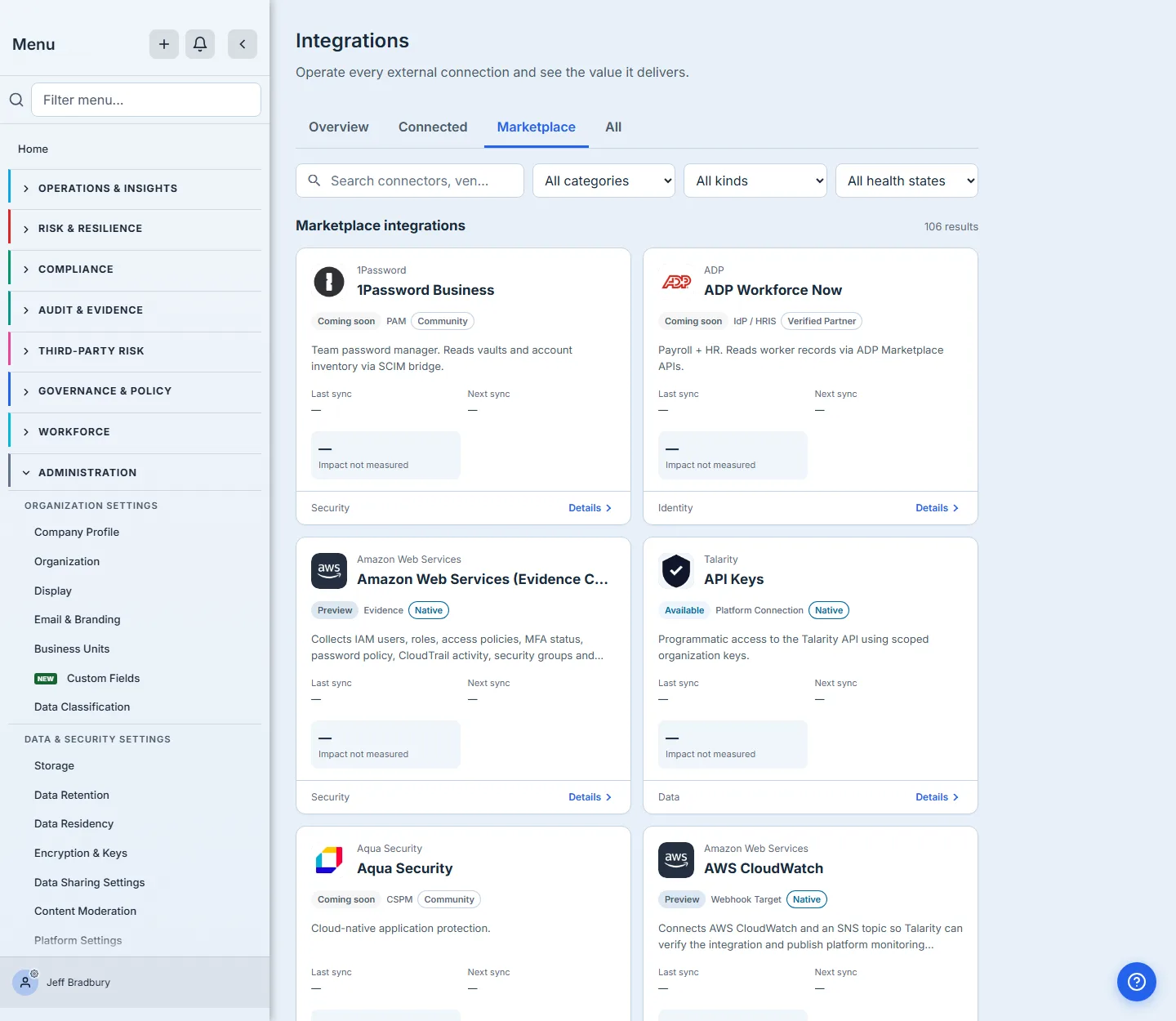Open Data Residency settings
This screenshot has height=1021, width=1176.
(x=73, y=824)
